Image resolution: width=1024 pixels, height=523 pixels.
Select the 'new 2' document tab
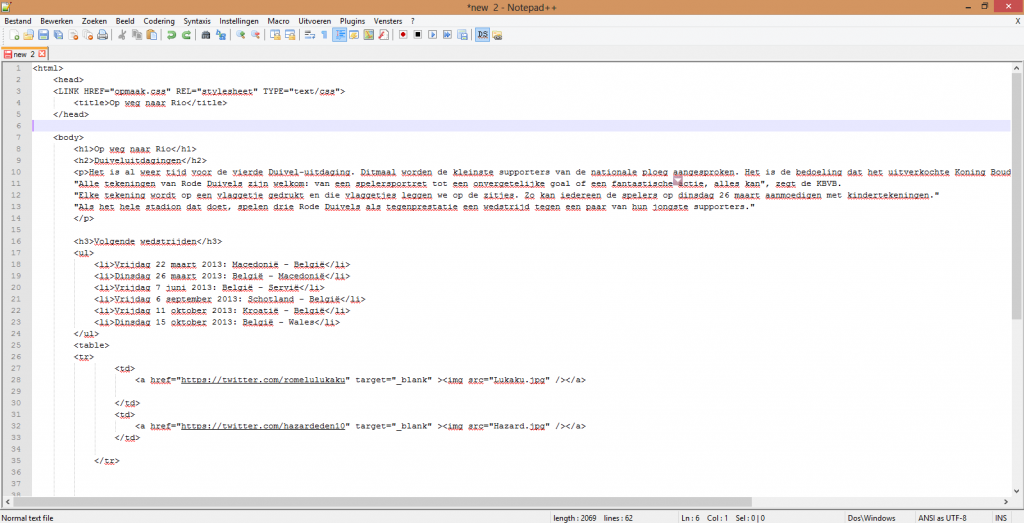pos(25,54)
